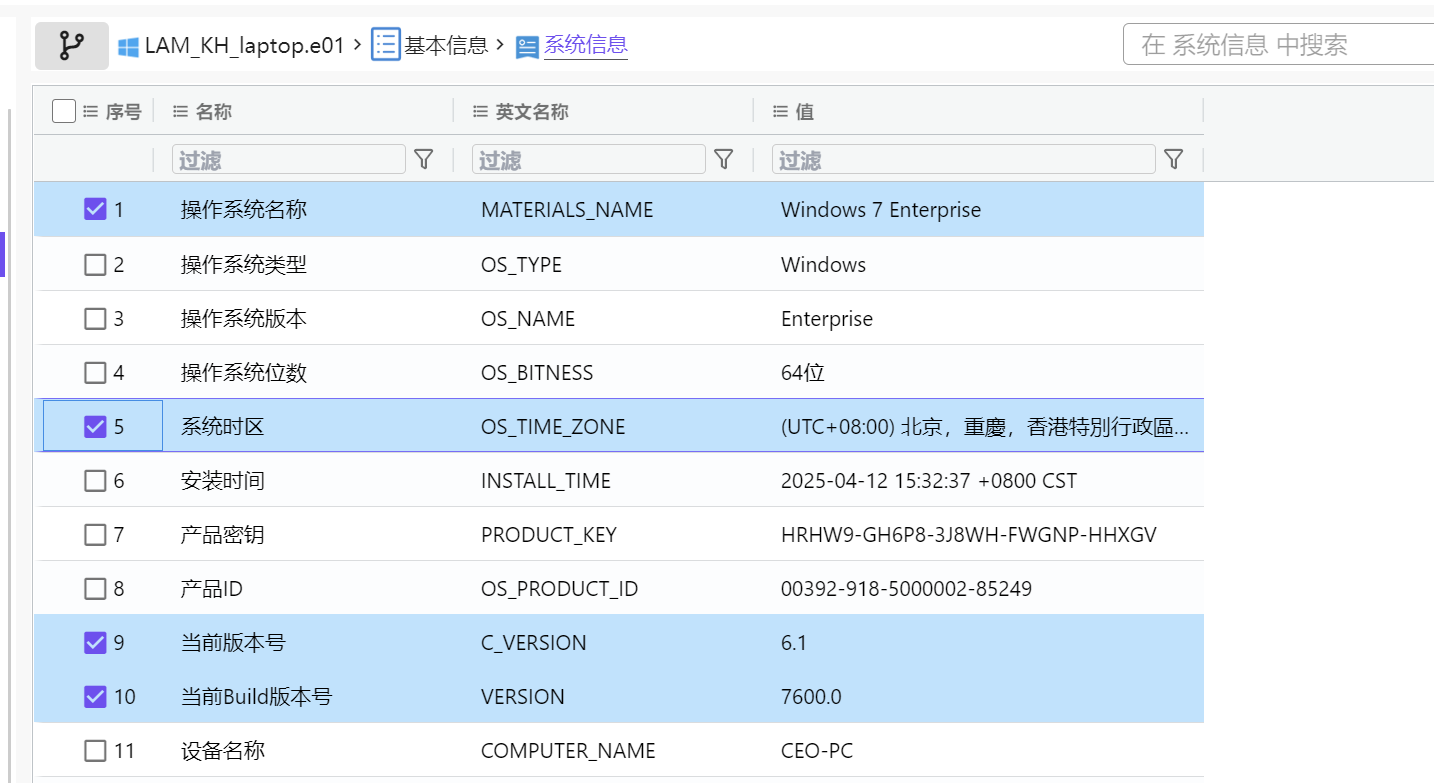Viewport: 1434px width, 783px height.
Task: Click the list icon before 基本信息
Action: (x=386, y=45)
